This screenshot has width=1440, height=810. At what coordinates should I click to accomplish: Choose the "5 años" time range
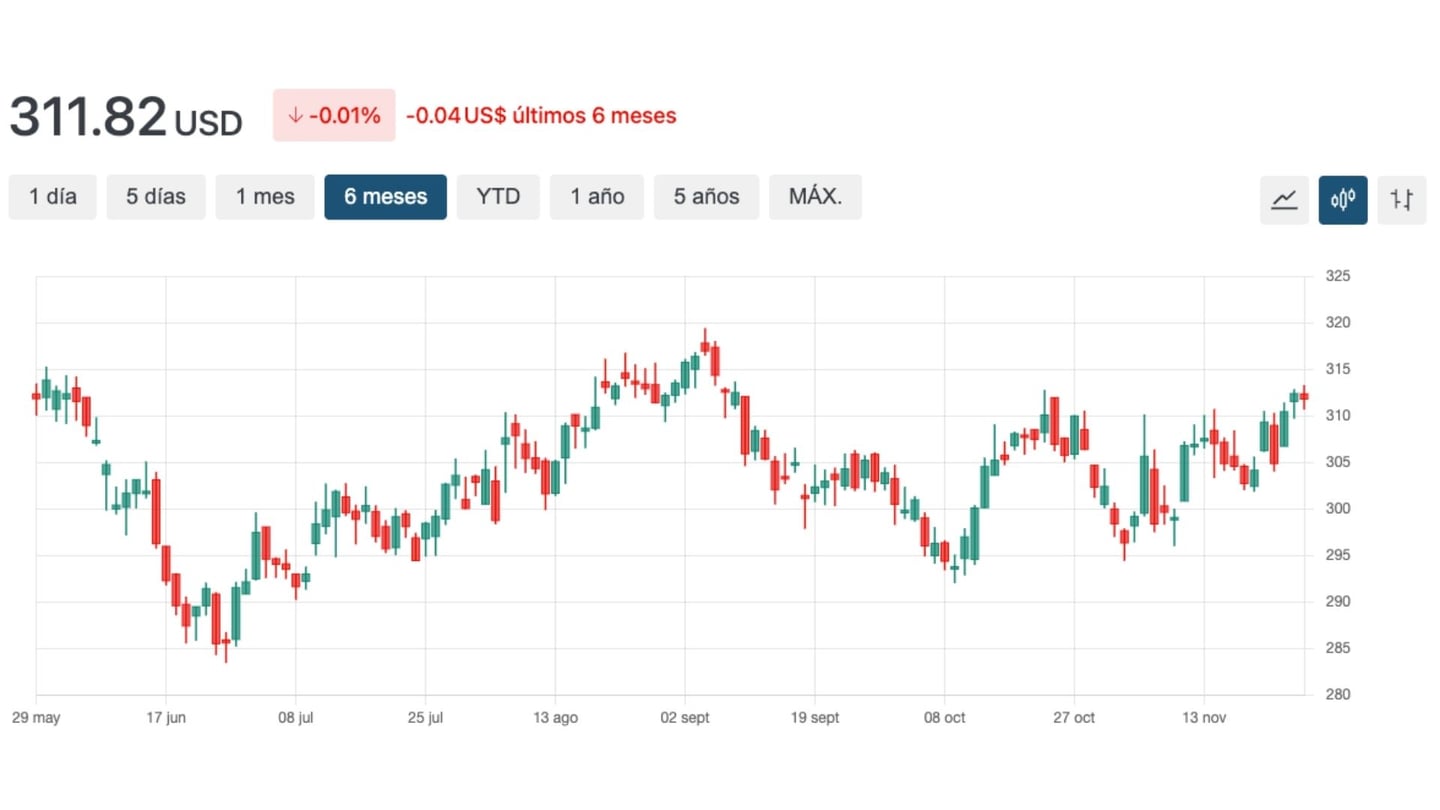pyautogui.click(x=706, y=197)
